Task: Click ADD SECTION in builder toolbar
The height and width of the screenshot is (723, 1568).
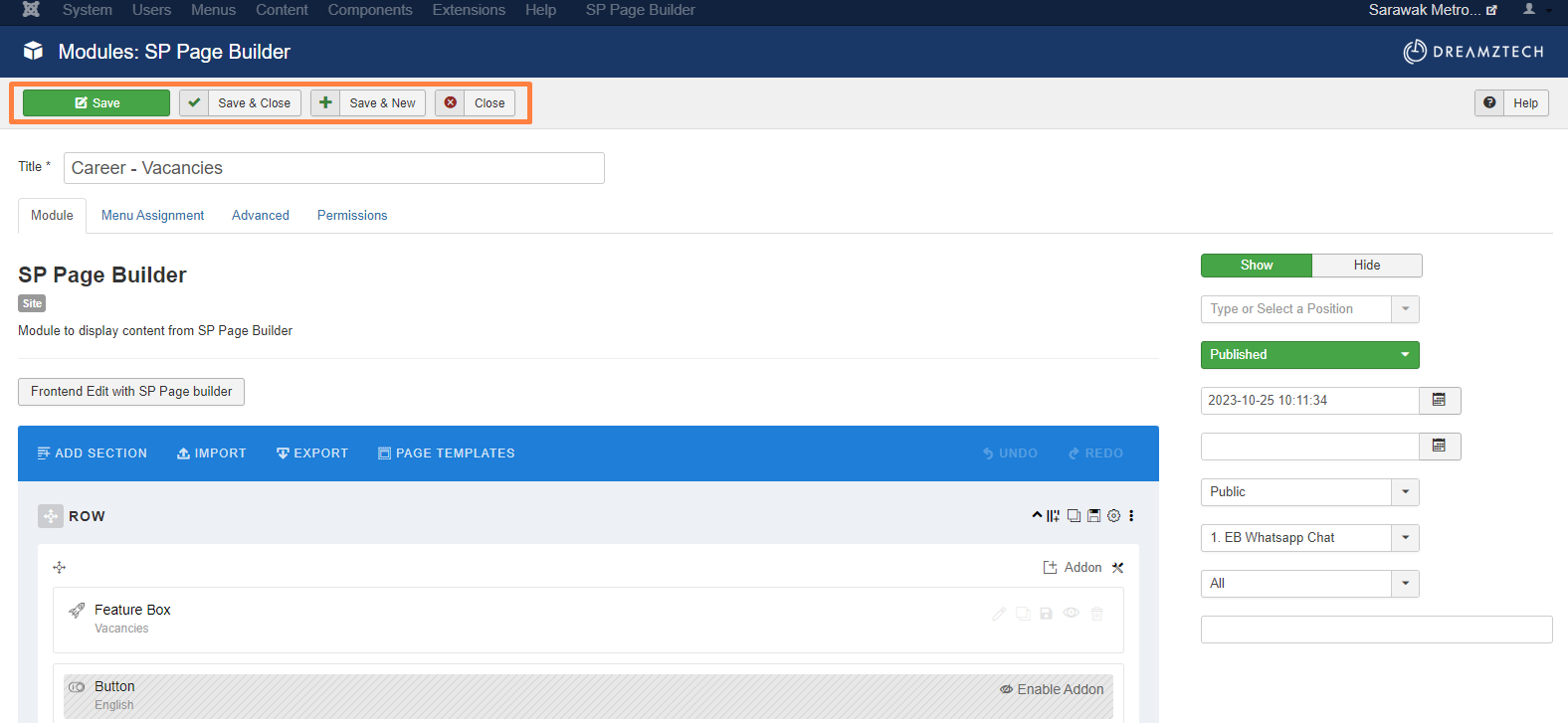Action: (92, 453)
